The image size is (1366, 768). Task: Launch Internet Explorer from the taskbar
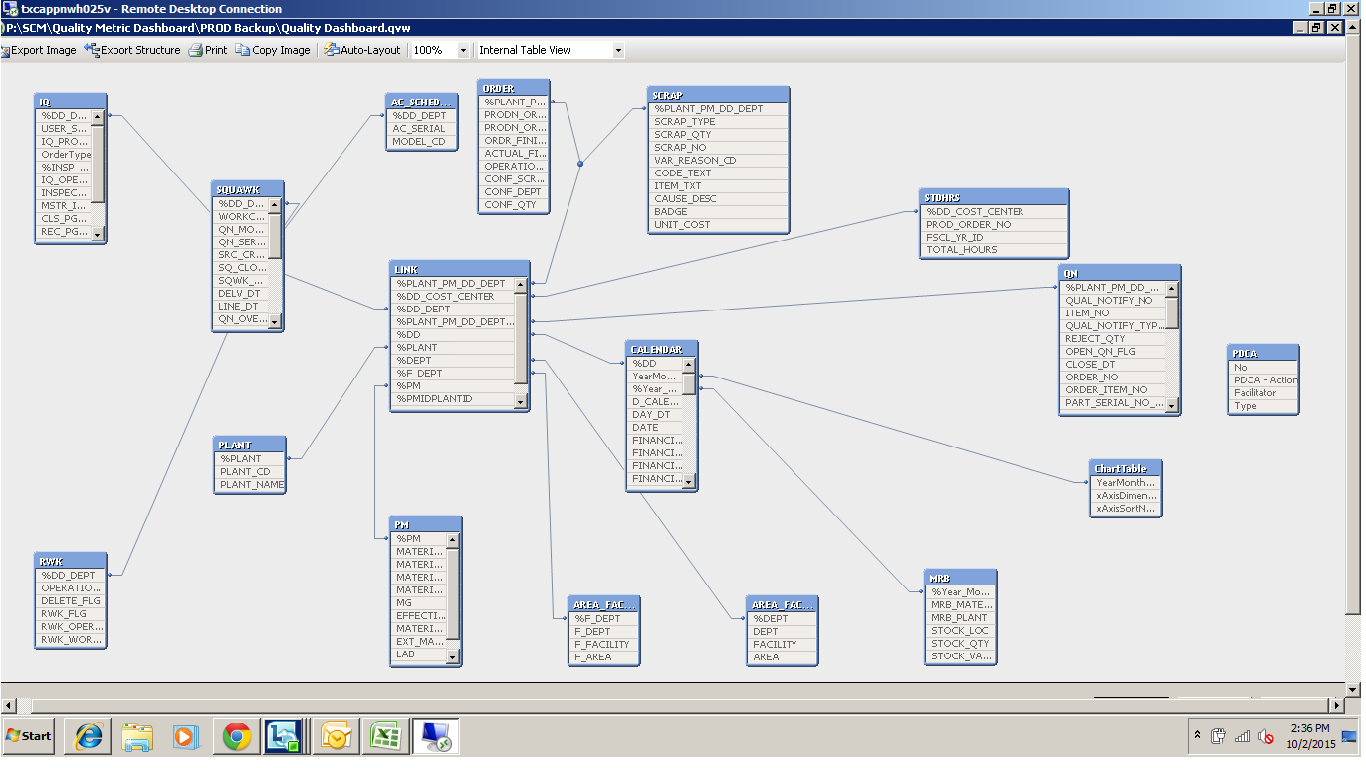tap(88, 737)
